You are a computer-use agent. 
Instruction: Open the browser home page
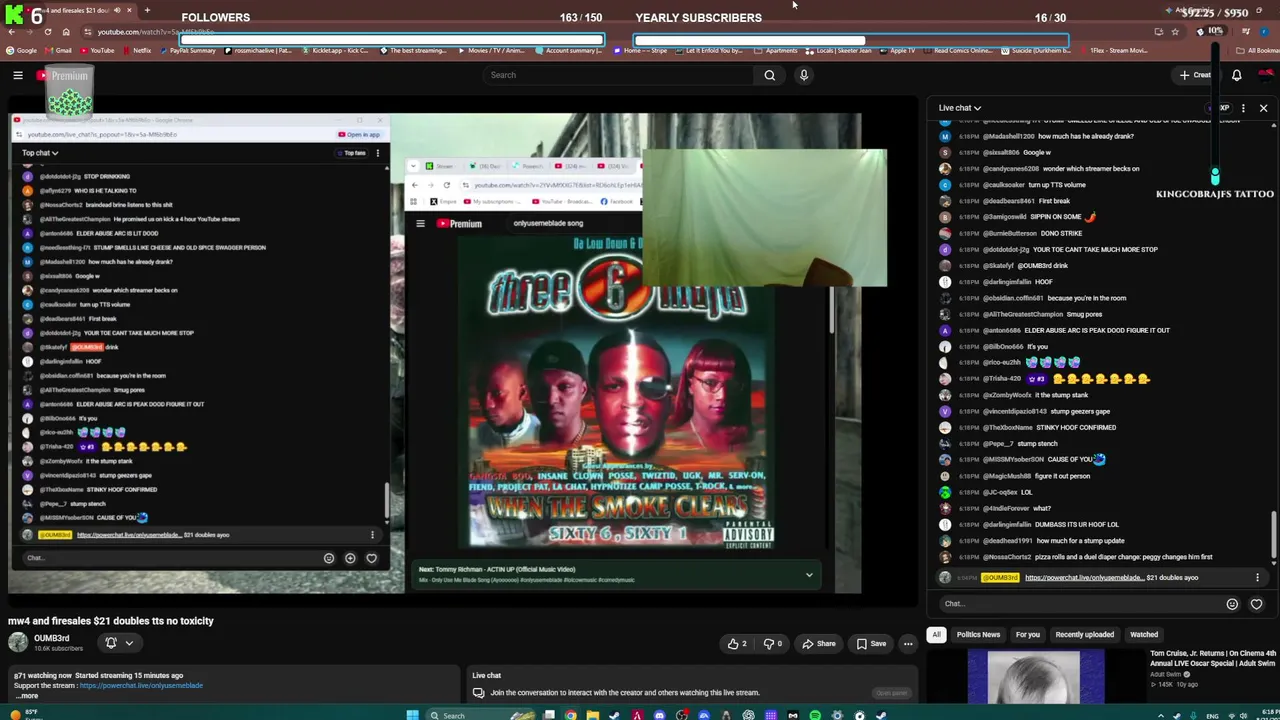pyautogui.click(x=66, y=32)
